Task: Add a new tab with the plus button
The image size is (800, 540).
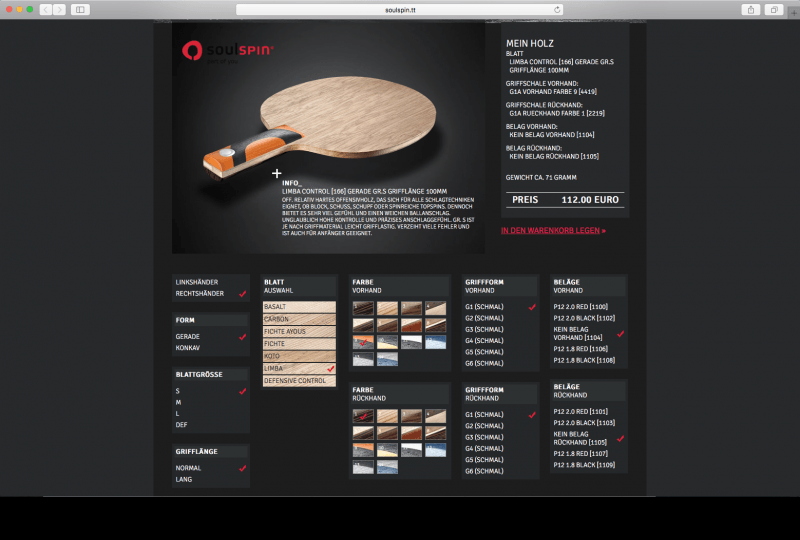Action: click(x=794, y=12)
